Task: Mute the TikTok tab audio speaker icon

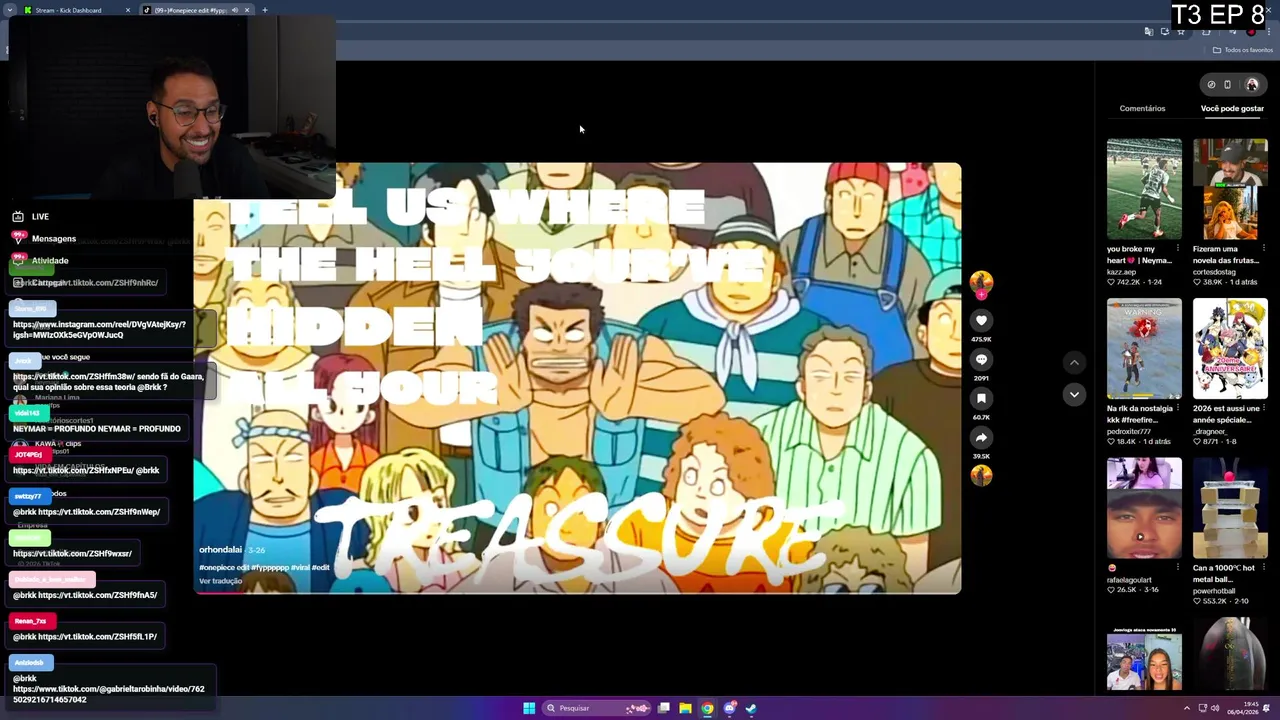Action: pyautogui.click(x=235, y=10)
